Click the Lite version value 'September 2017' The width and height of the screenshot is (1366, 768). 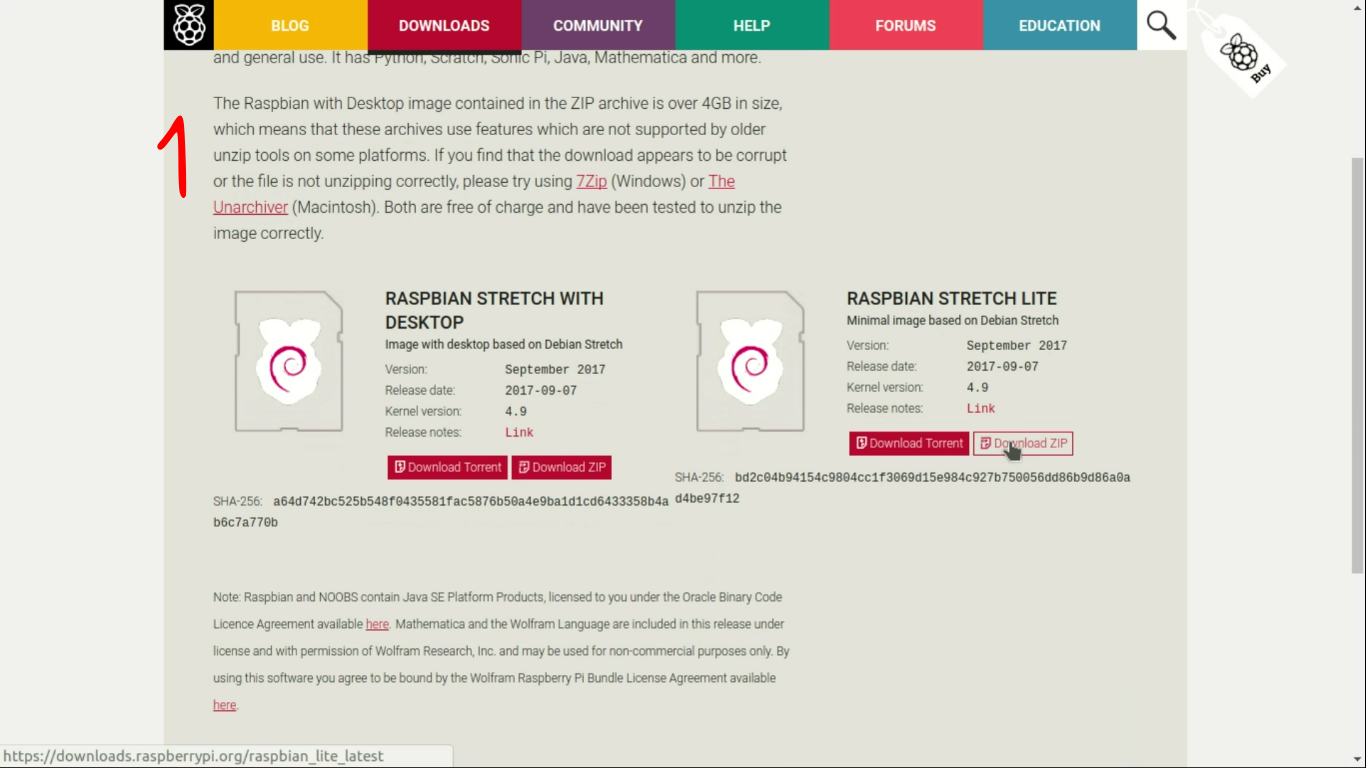pos(1017,346)
